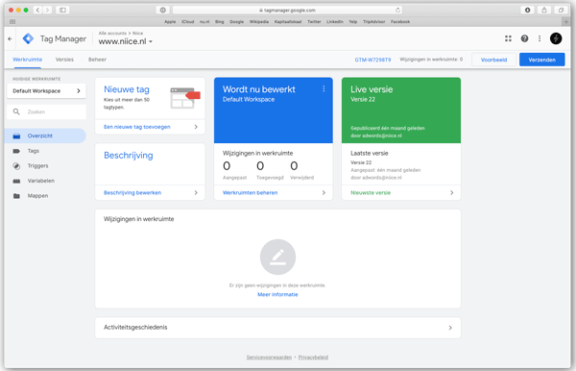Switch to the Beheer tab
Screen dimensions: 576x371
[97, 60]
